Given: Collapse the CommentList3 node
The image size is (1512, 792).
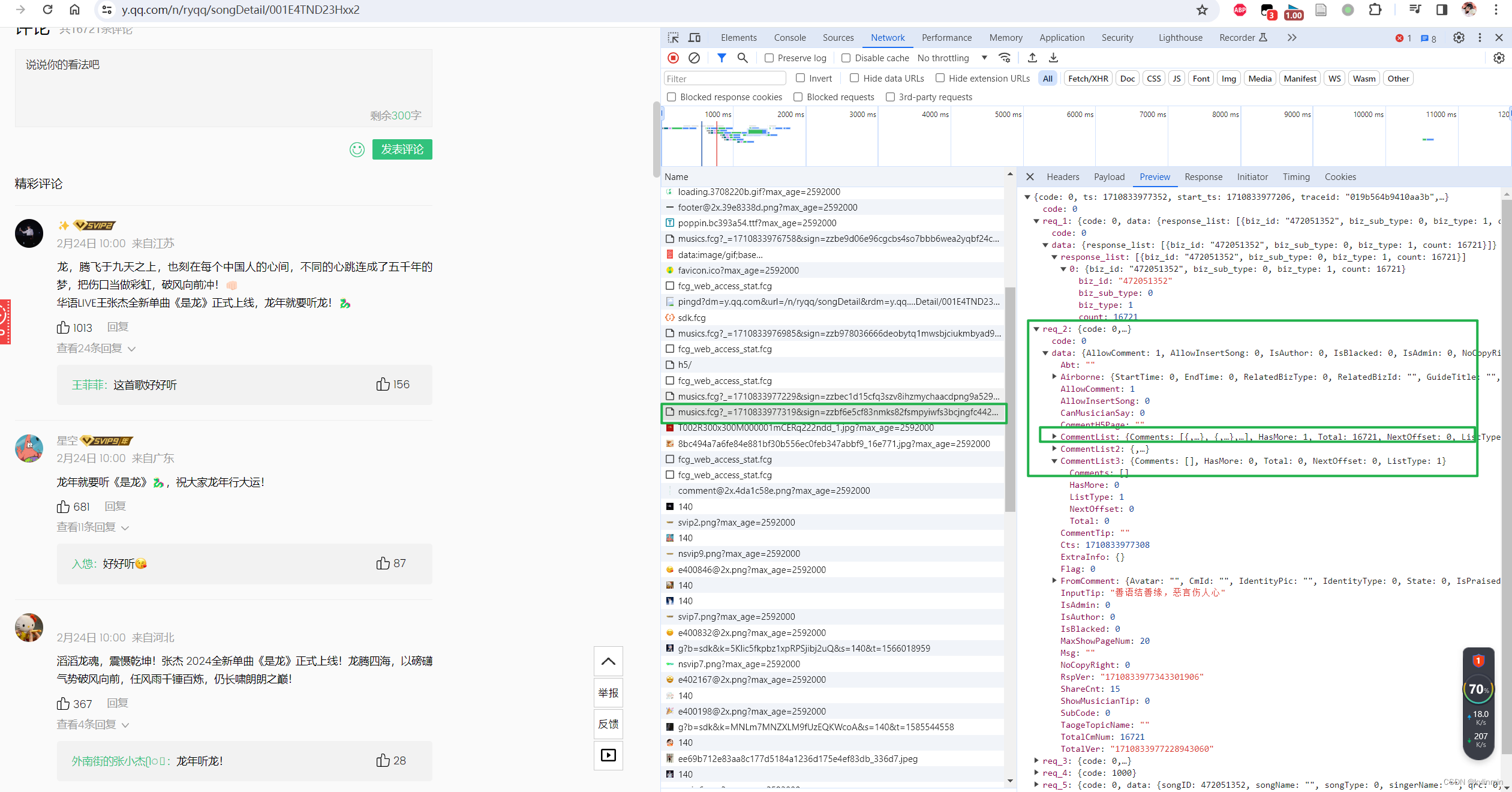Looking at the screenshot, I should [x=1054, y=461].
